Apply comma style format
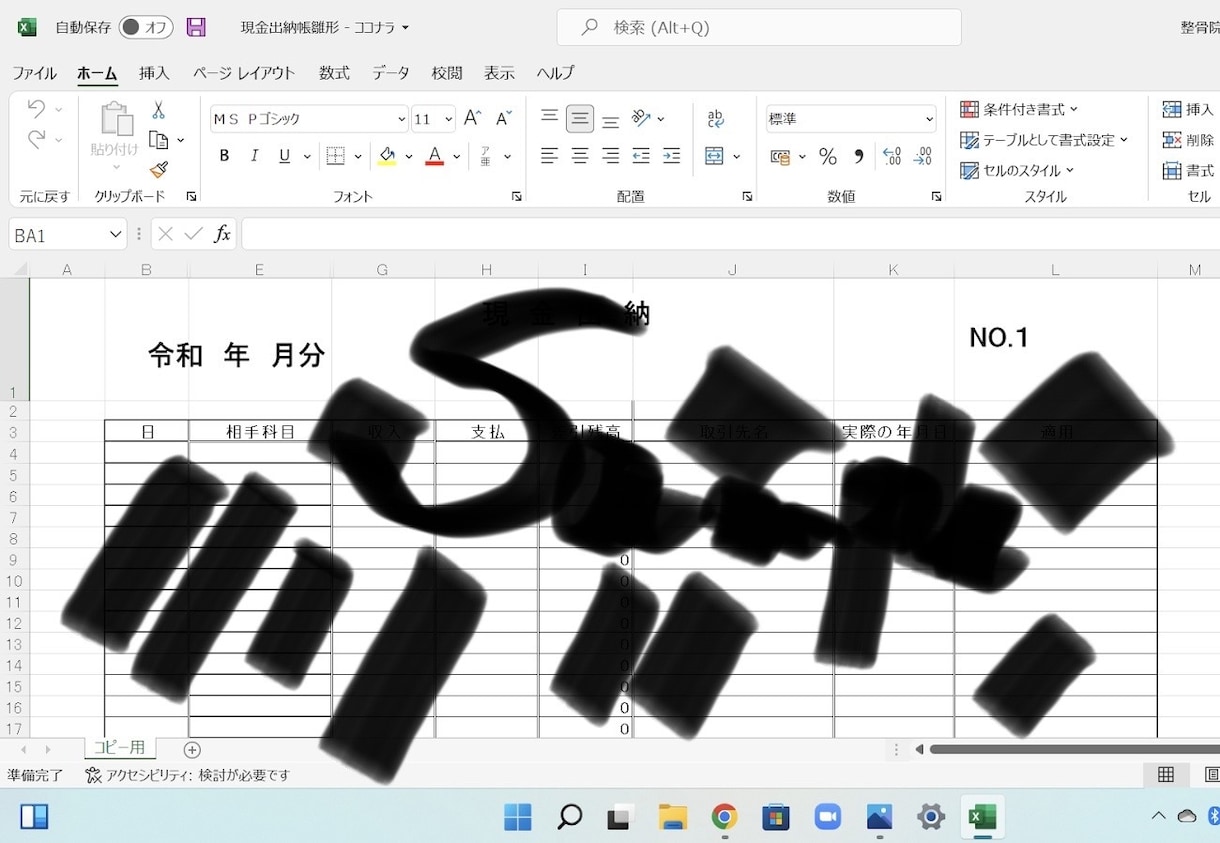The image size is (1220, 843). click(859, 156)
